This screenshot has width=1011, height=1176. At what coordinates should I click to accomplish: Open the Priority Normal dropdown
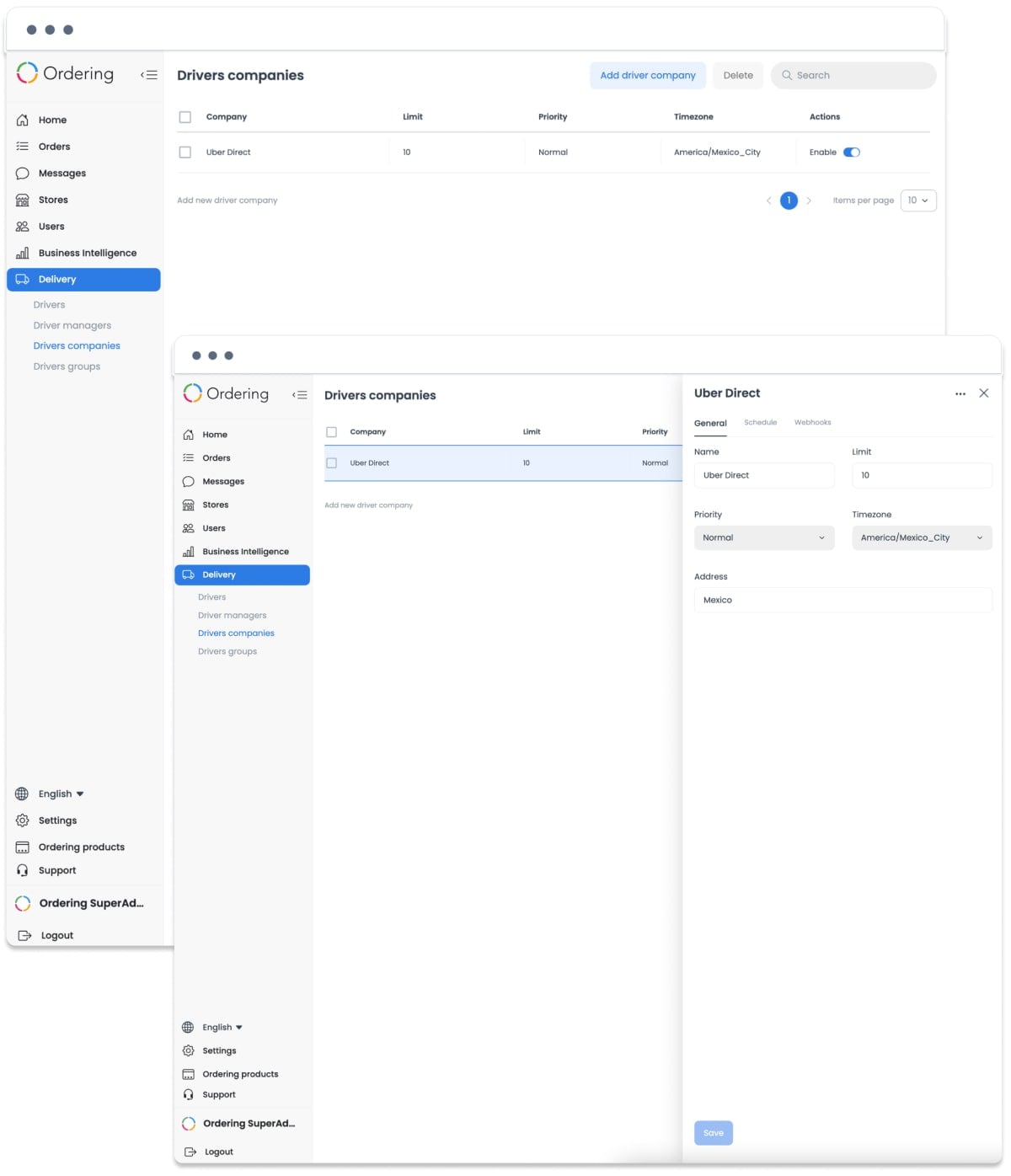764,538
